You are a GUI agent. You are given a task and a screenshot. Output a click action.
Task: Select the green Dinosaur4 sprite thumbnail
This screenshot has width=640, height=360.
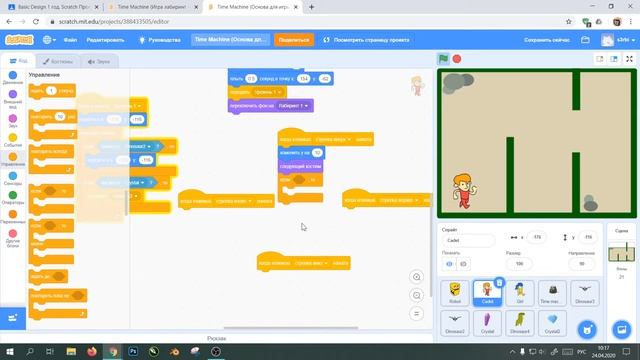click(x=520, y=323)
